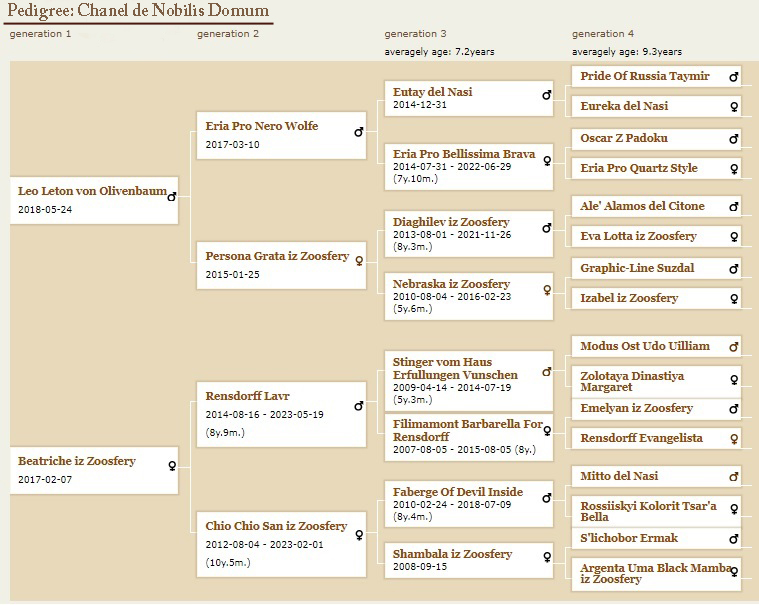Follow the Chio Chio San iz Zoosfery link
Screen dimensions: 759x605
coord(276,526)
